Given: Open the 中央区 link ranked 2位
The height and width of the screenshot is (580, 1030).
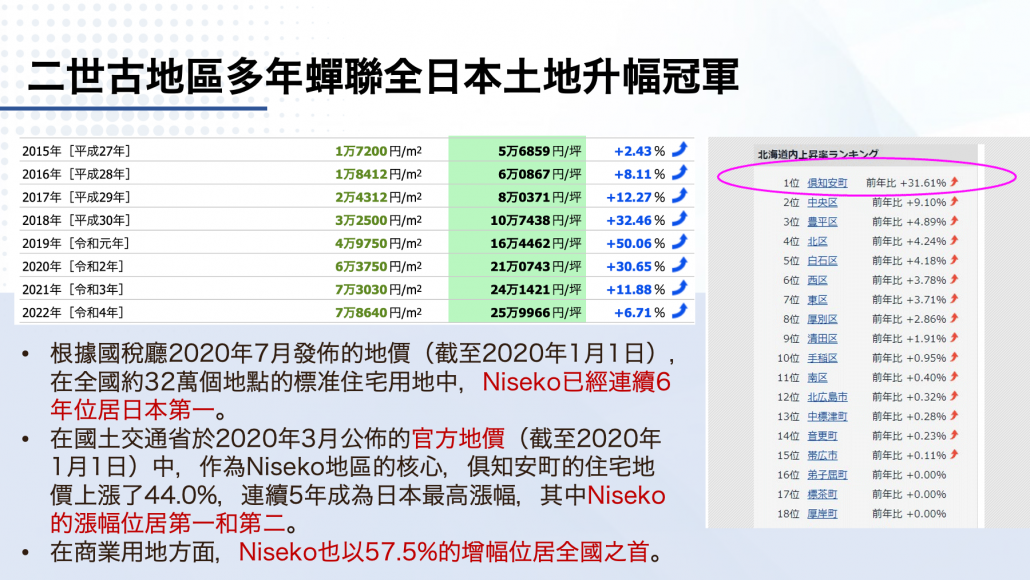Looking at the screenshot, I should point(822,202).
